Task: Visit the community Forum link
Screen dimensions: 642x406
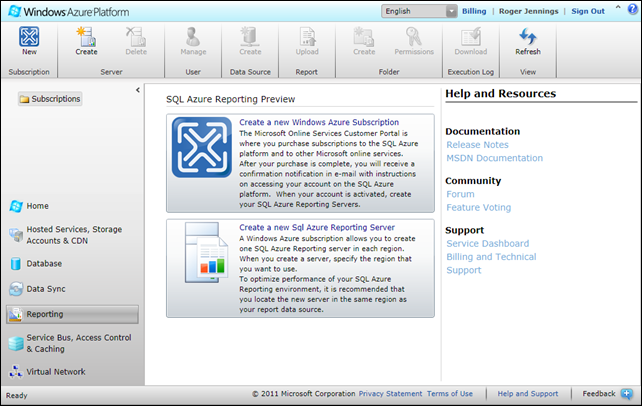Action: click(x=460, y=194)
